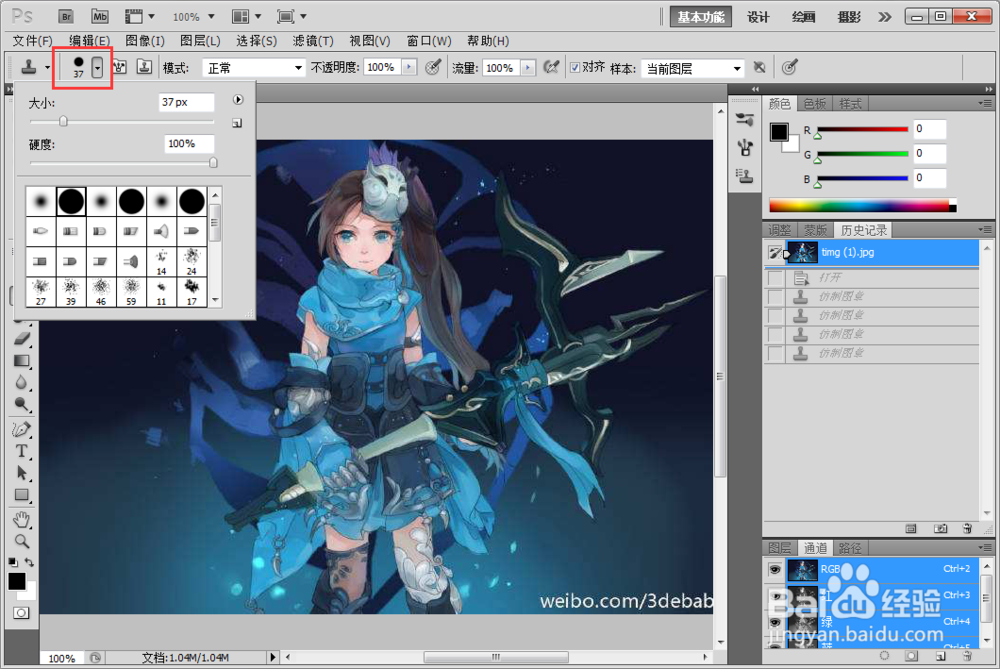Open the Image menu
The height and width of the screenshot is (669, 1000).
pyautogui.click(x=145, y=41)
